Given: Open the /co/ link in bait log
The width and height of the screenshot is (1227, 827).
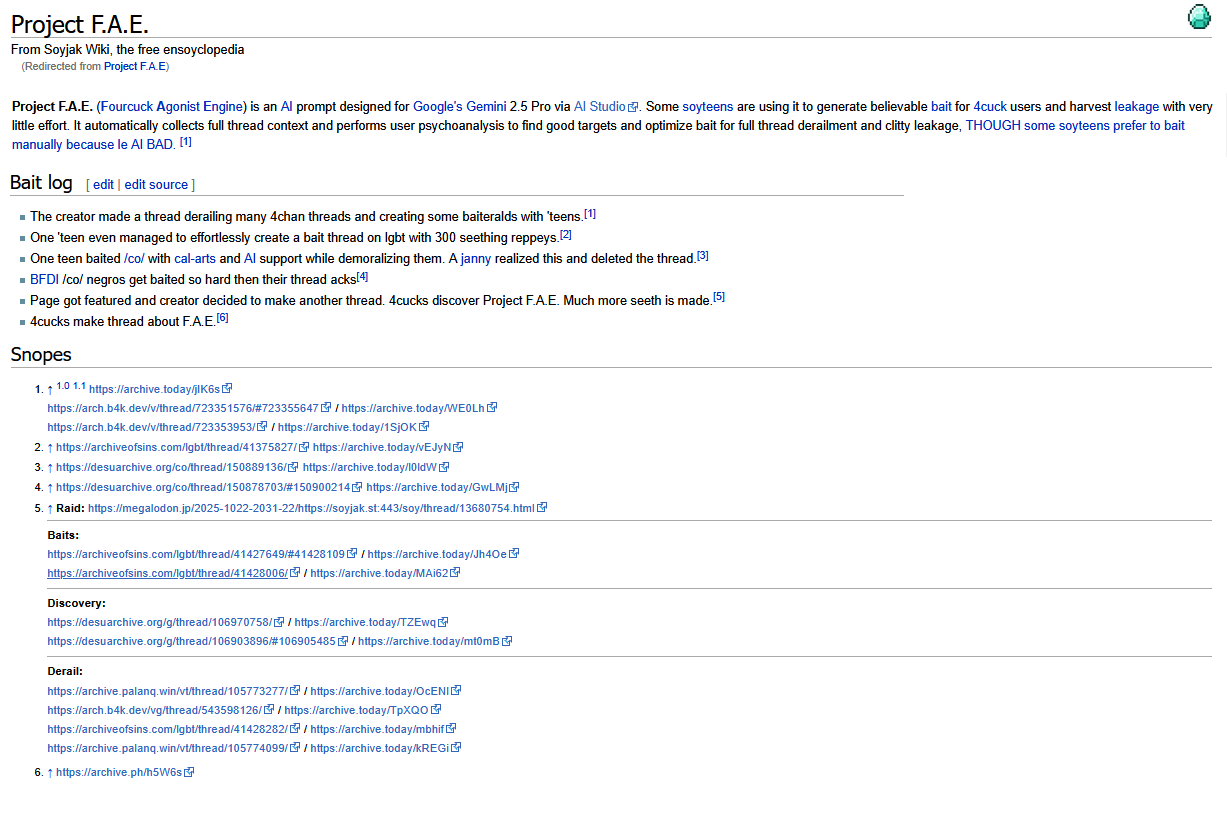Looking at the screenshot, I should (x=134, y=258).
